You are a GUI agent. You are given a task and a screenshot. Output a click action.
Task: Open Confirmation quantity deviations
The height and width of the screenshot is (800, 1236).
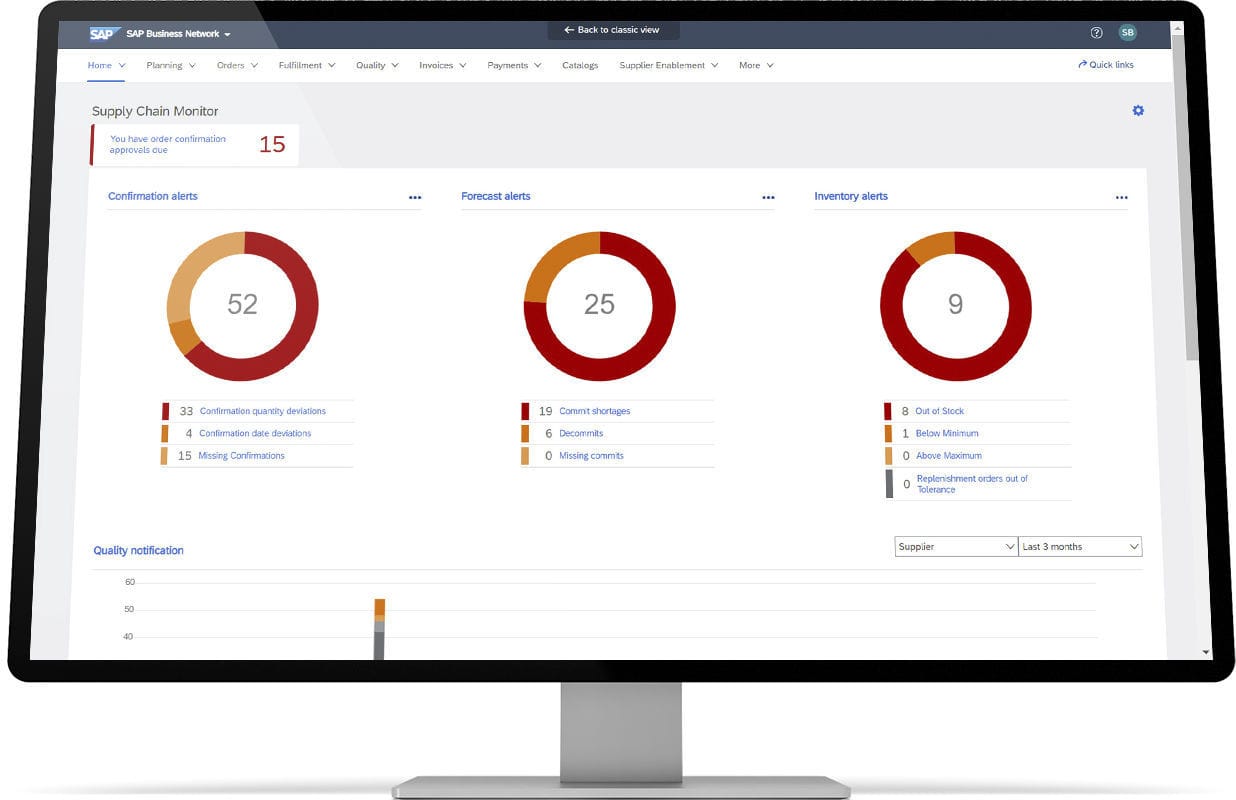(x=262, y=411)
